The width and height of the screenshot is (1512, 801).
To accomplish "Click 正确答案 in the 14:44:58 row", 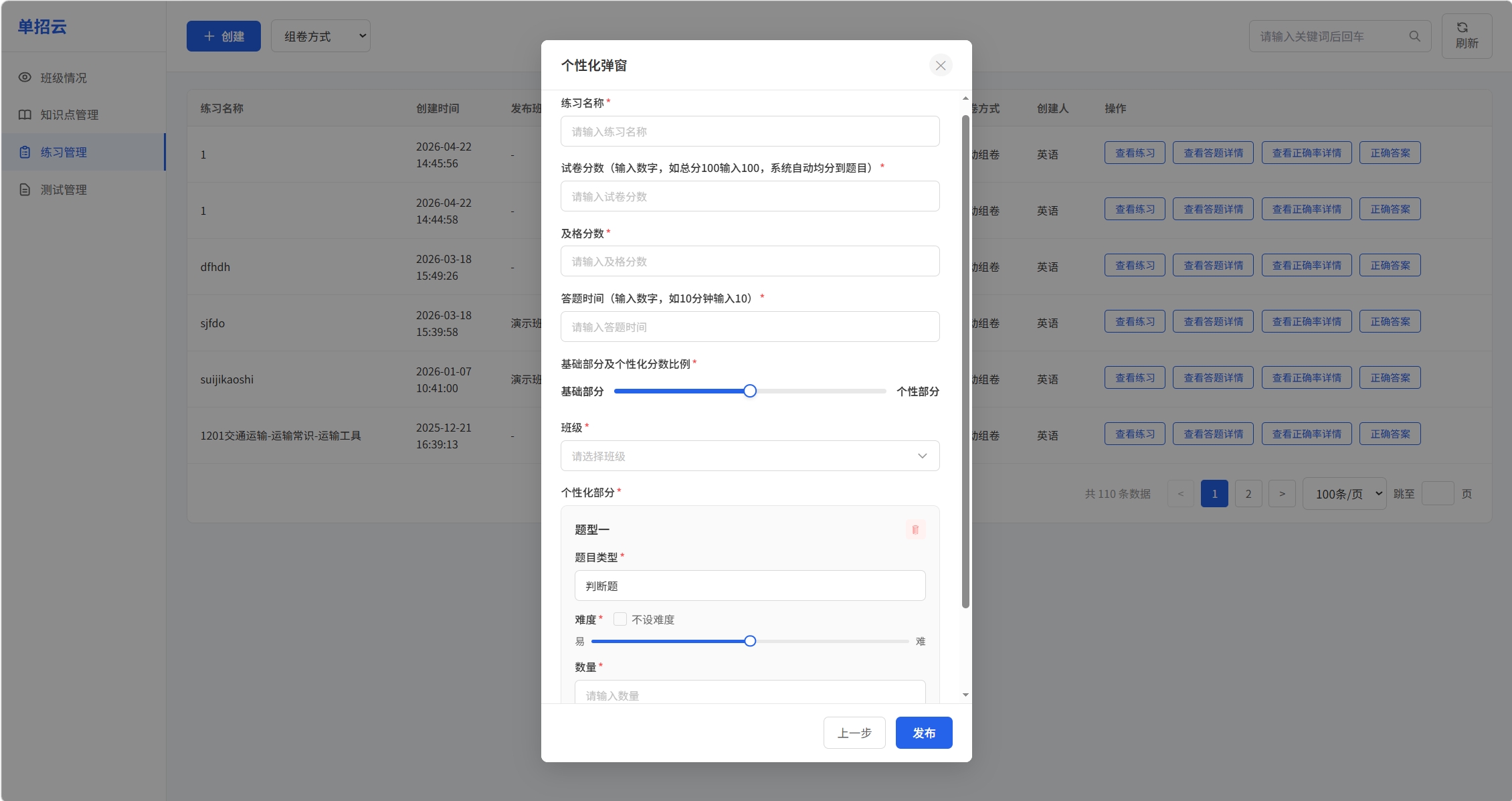I will [1390, 209].
